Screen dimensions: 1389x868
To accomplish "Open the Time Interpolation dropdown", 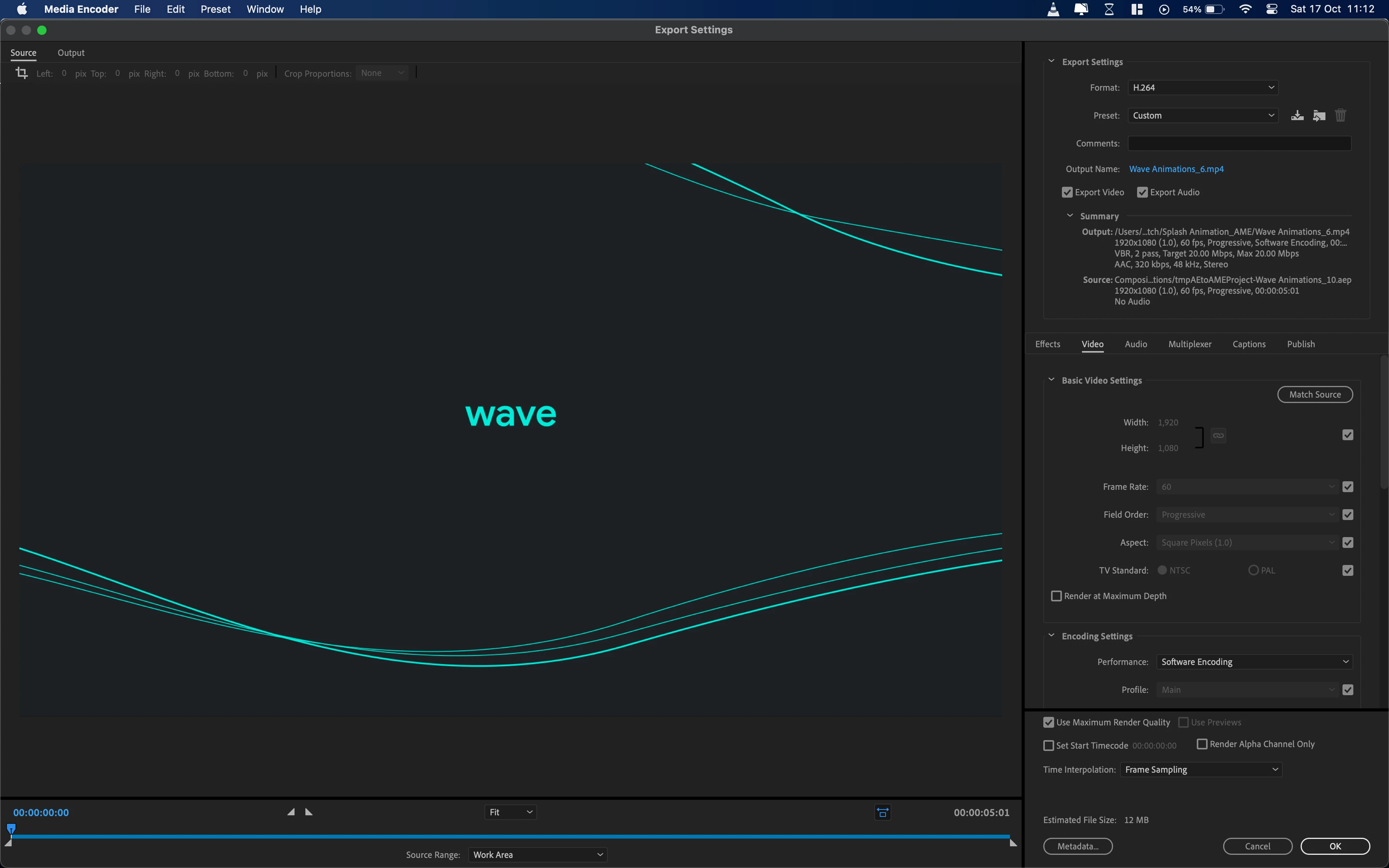I will tap(1201, 769).
